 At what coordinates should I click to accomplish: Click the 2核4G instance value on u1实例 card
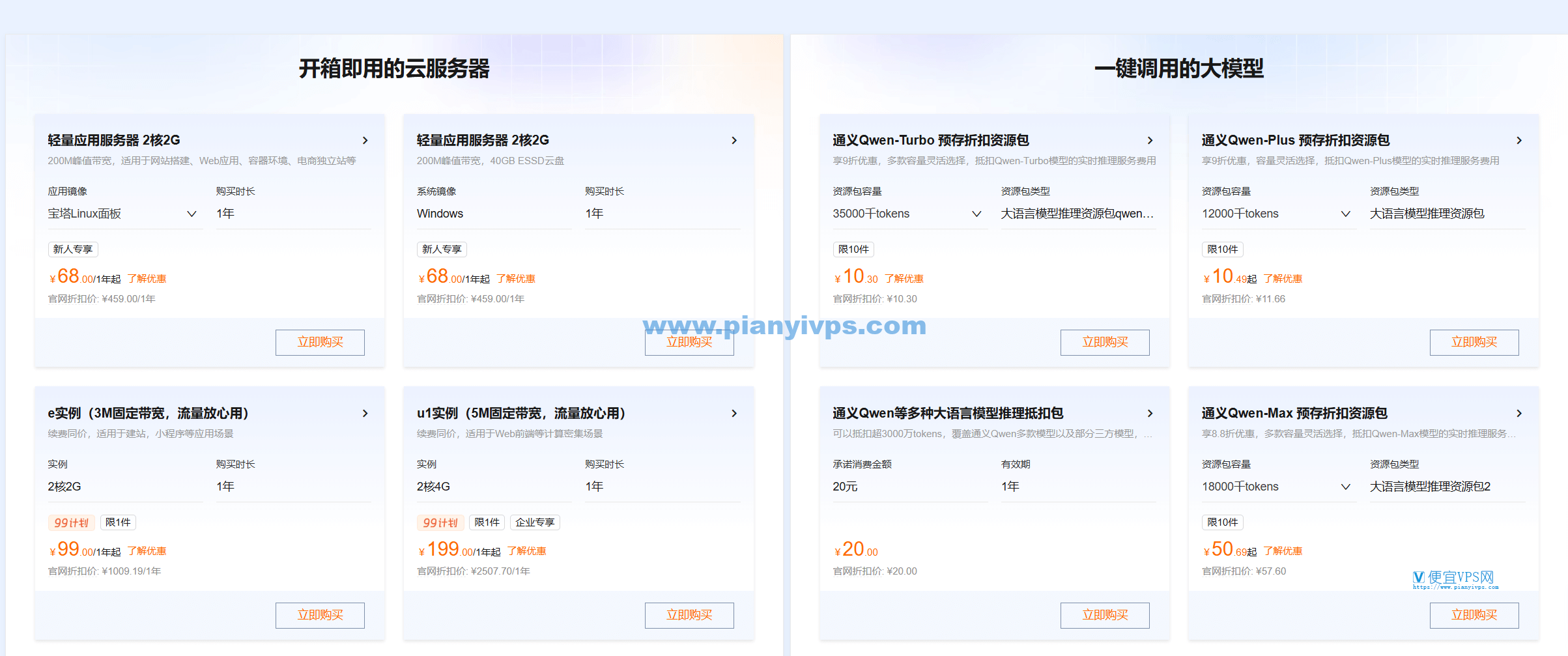pyautogui.click(x=433, y=487)
